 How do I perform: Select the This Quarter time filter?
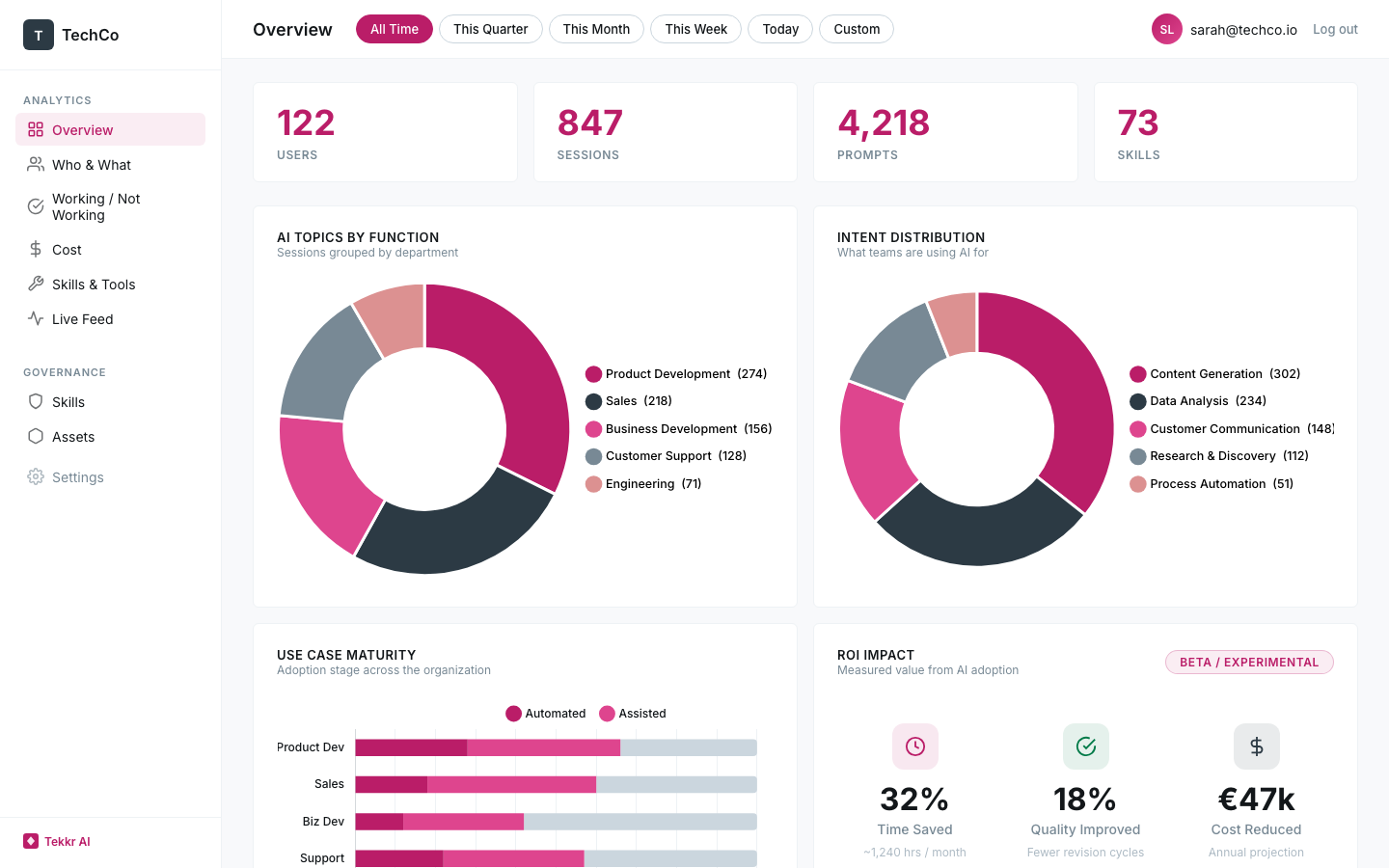click(x=490, y=29)
